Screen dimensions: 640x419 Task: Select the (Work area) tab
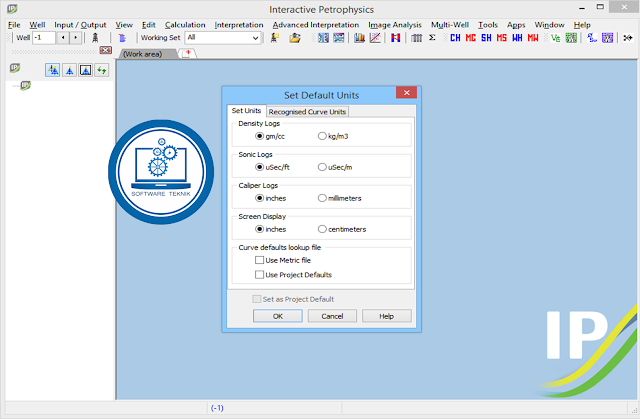tap(142, 54)
